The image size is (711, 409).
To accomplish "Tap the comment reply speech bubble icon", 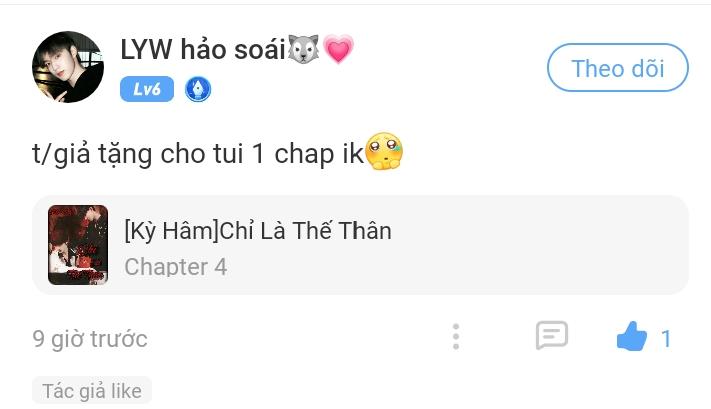I will [552, 336].
